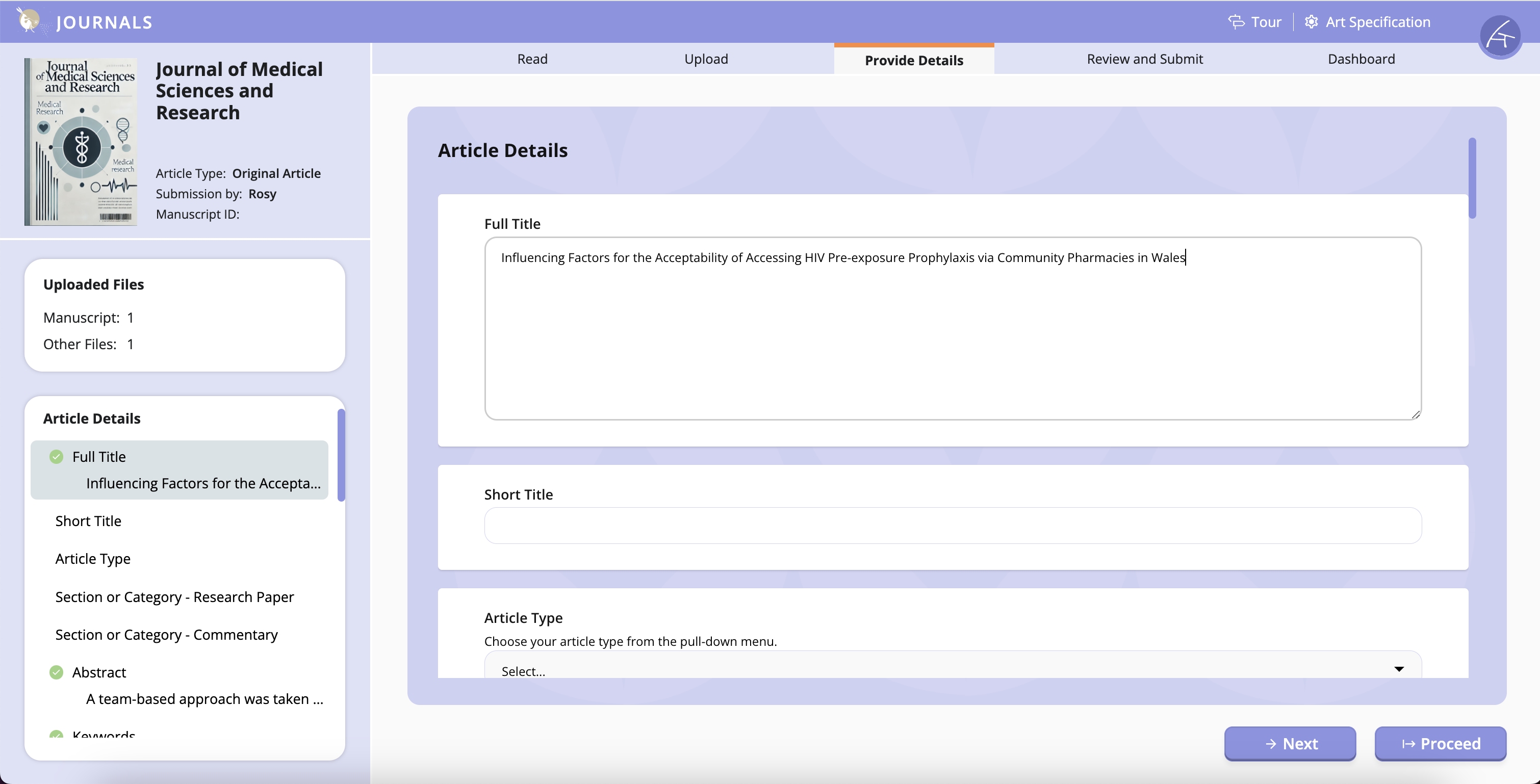Screen dimensions: 1540x784
Task: Click the Article Type dropdown arrow
Action: [x=1399, y=669]
